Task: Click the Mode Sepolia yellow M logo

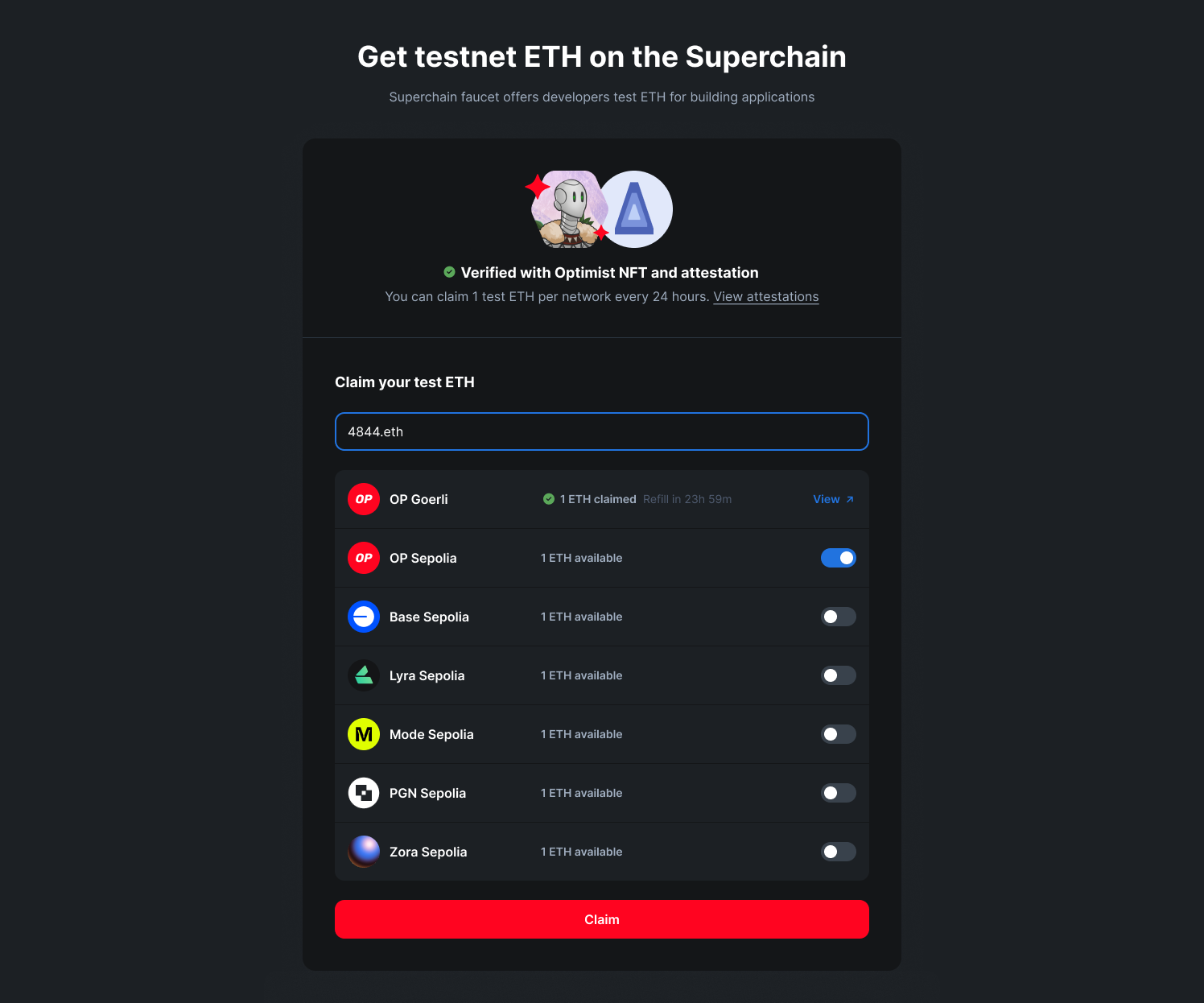Action: click(364, 734)
